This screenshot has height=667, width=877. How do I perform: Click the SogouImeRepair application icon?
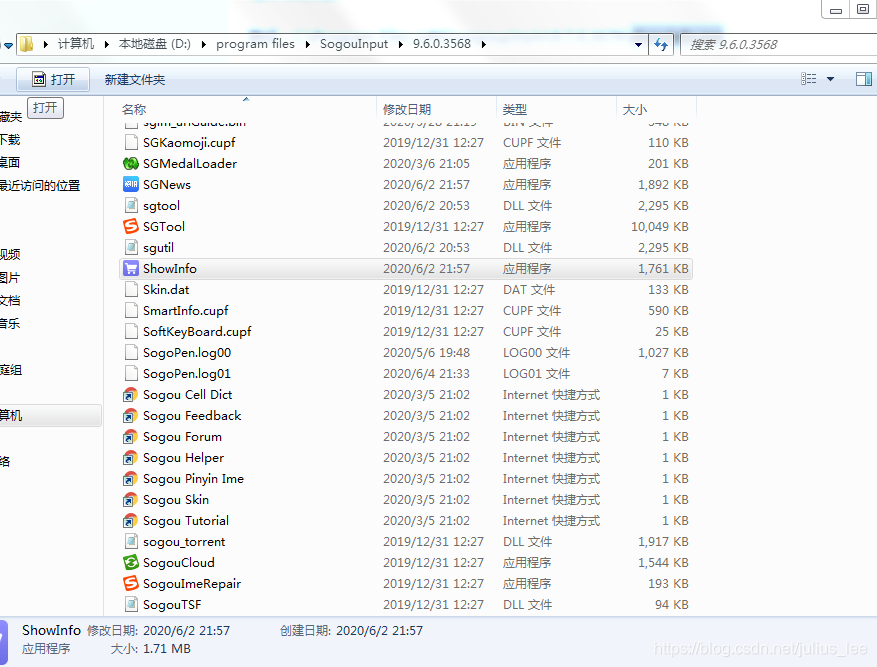pos(131,583)
